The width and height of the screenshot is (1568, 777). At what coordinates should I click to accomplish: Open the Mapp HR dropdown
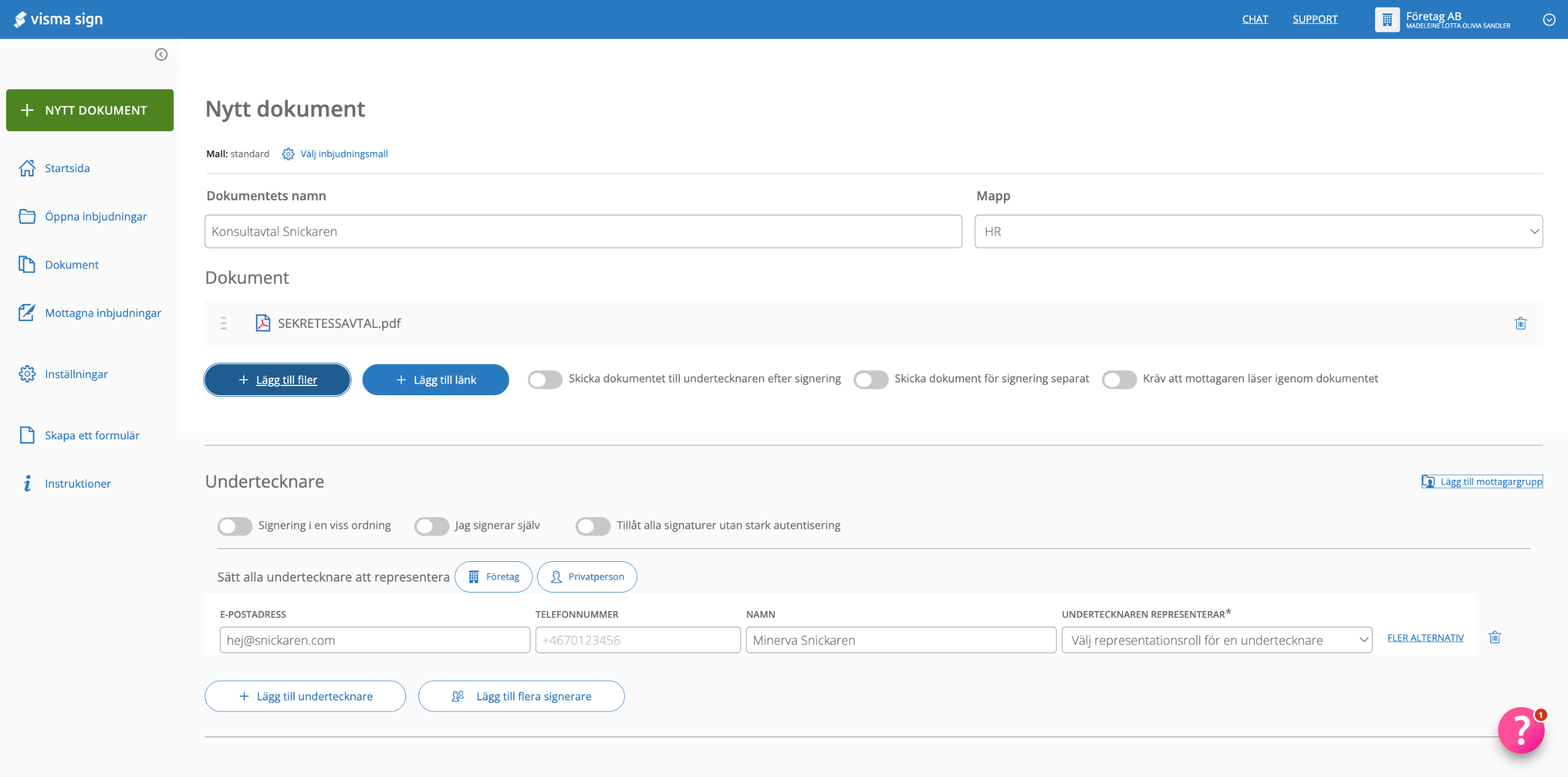tap(1258, 232)
